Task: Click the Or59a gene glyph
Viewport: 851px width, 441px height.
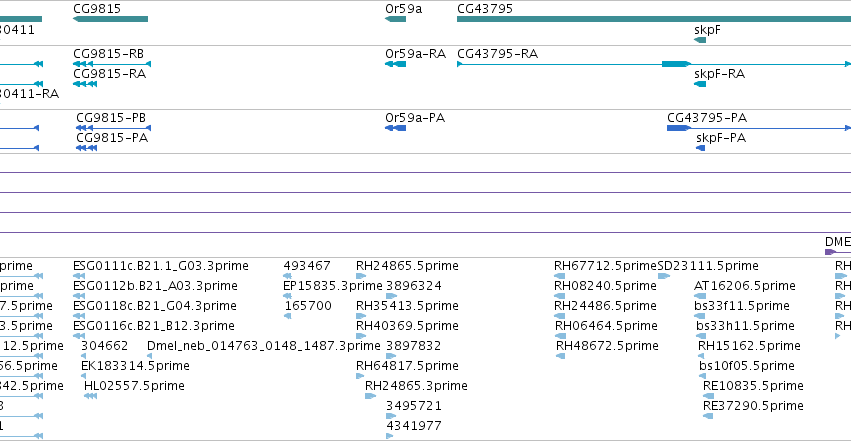Action: 396,19
